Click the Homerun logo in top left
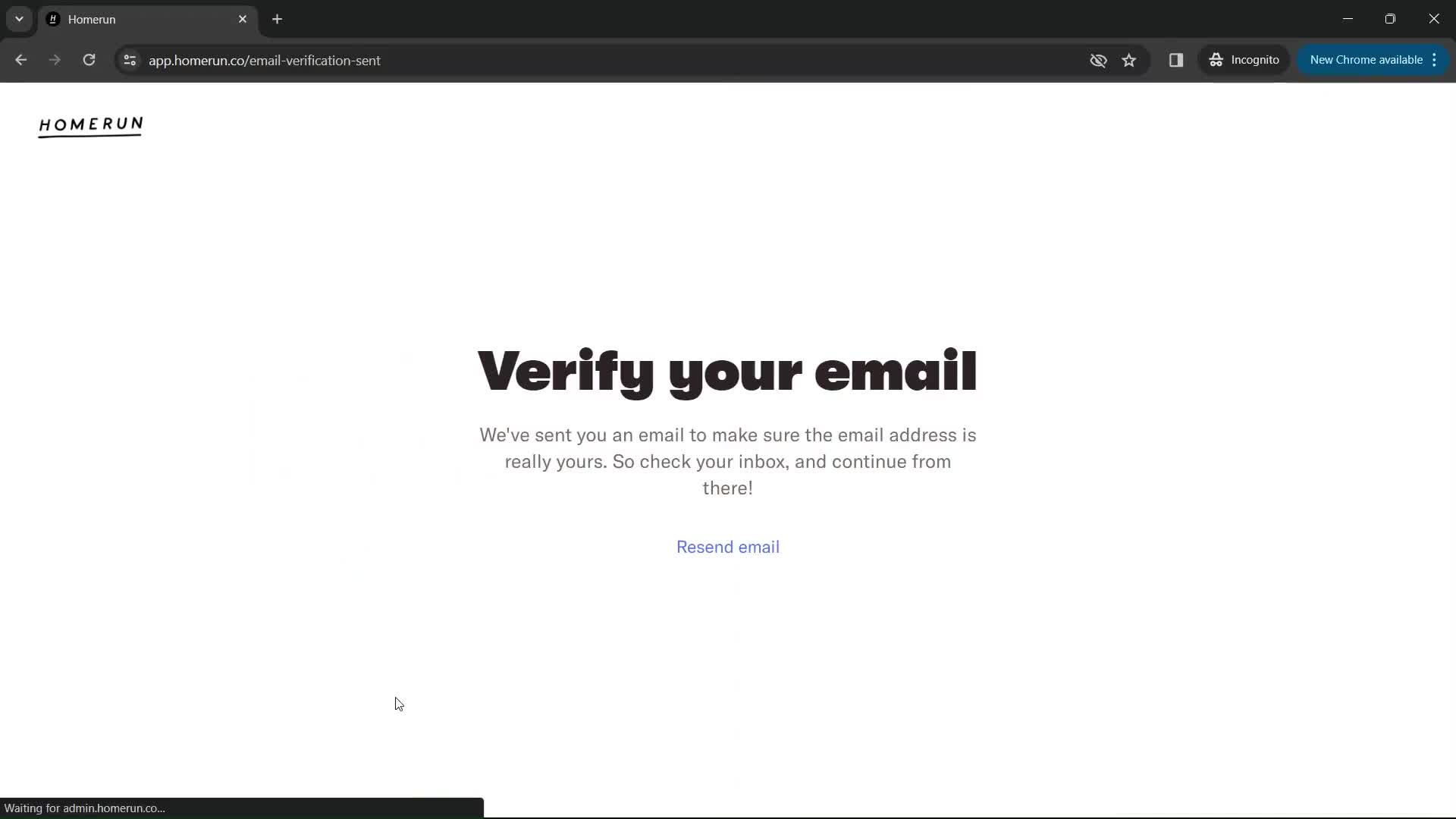Viewport: 1456px width, 819px height. [90, 125]
